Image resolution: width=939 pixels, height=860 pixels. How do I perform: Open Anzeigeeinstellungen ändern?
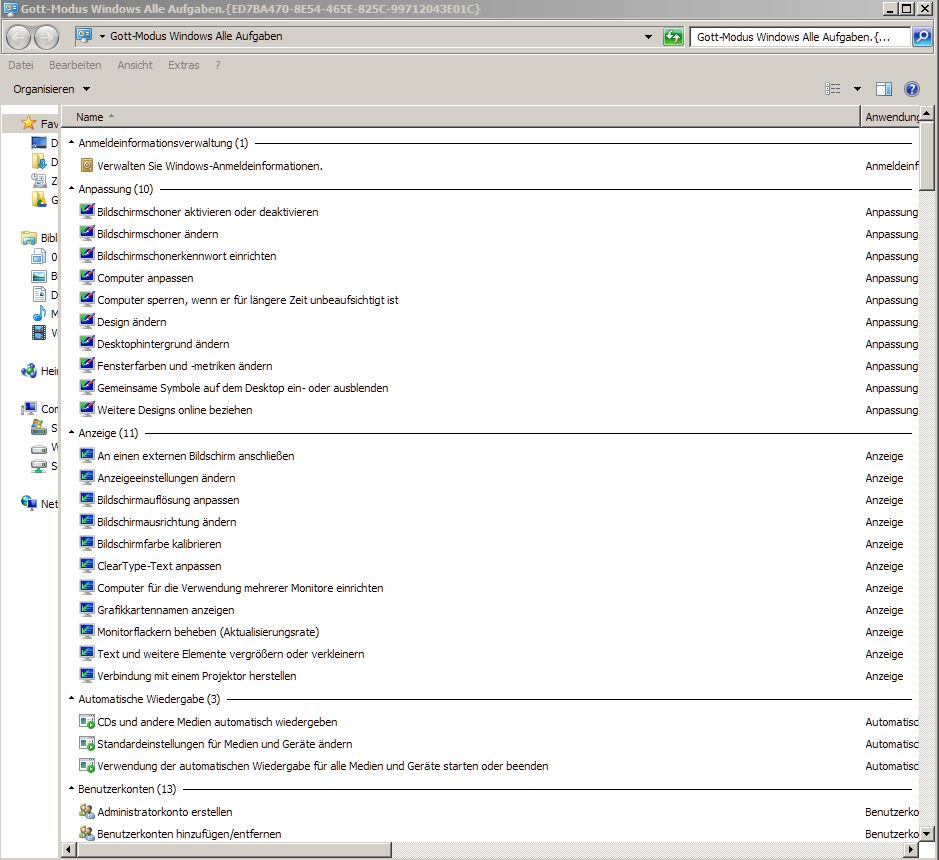click(166, 478)
